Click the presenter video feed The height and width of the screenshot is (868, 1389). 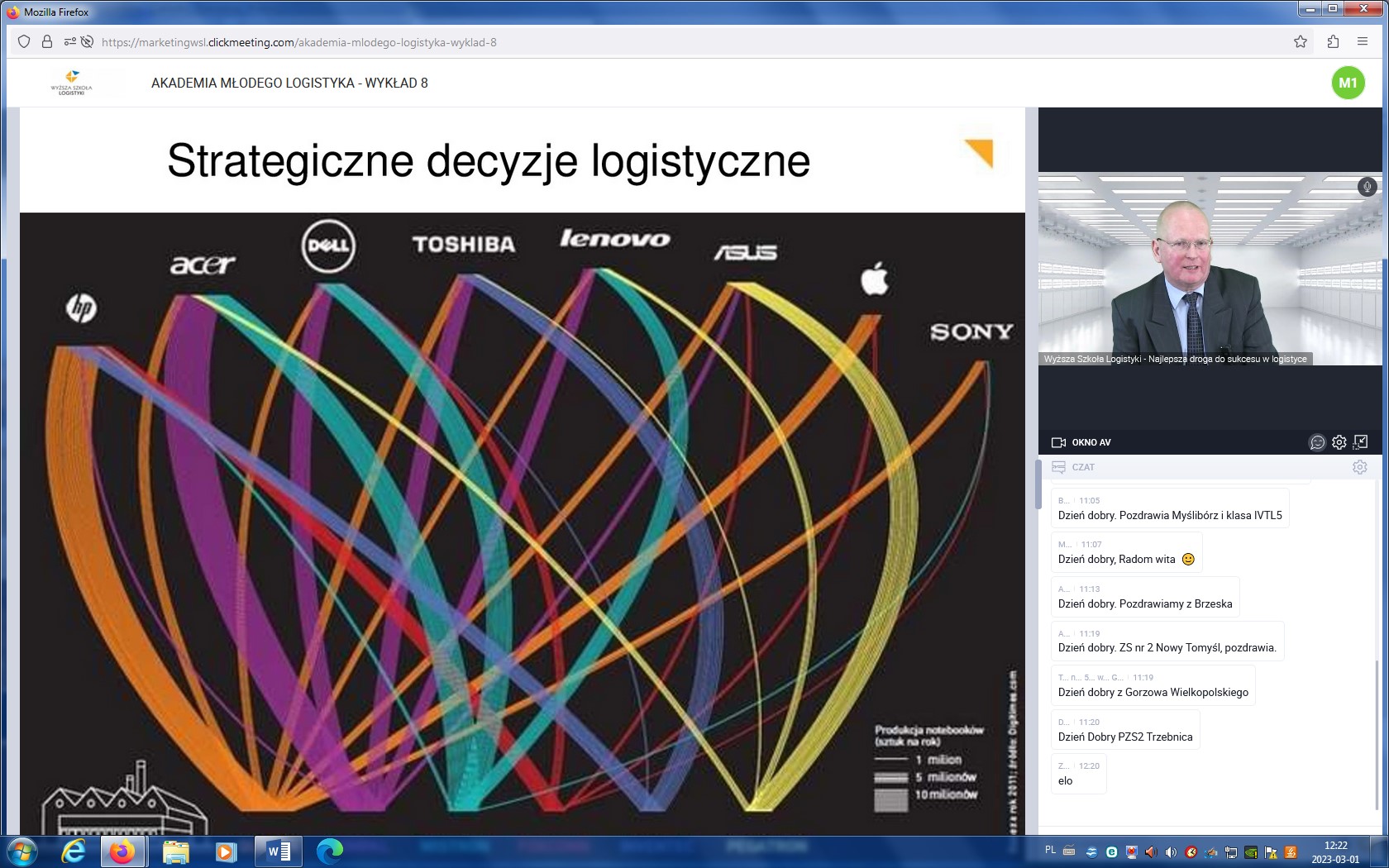(x=1210, y=269)
